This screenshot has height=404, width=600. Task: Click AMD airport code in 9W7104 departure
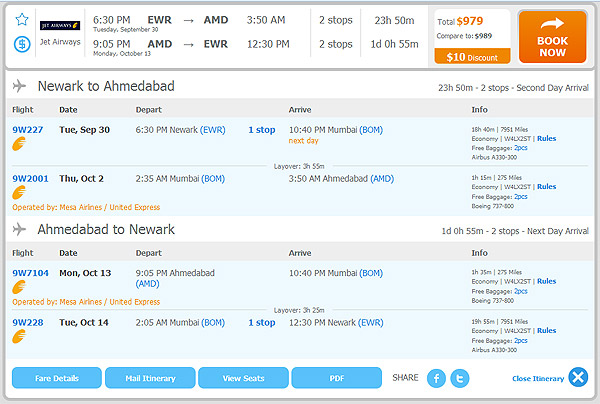click(147, 284)
